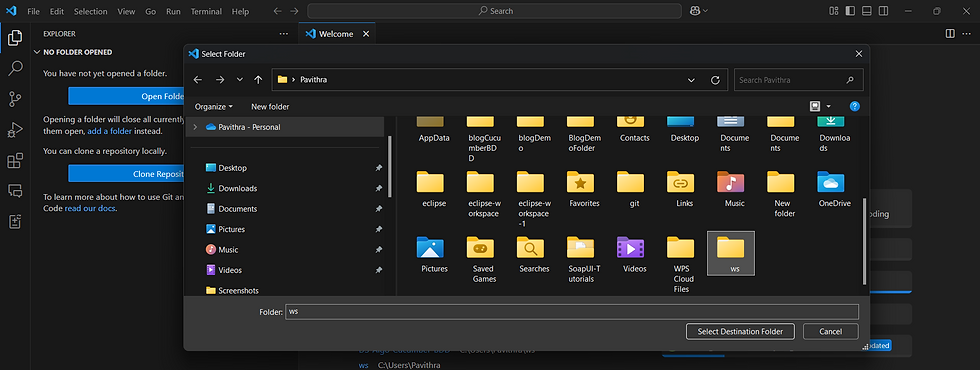Open the Copilot dropdown chevron
The height and width of the screenshot is (370, 980).
[706, 11]
